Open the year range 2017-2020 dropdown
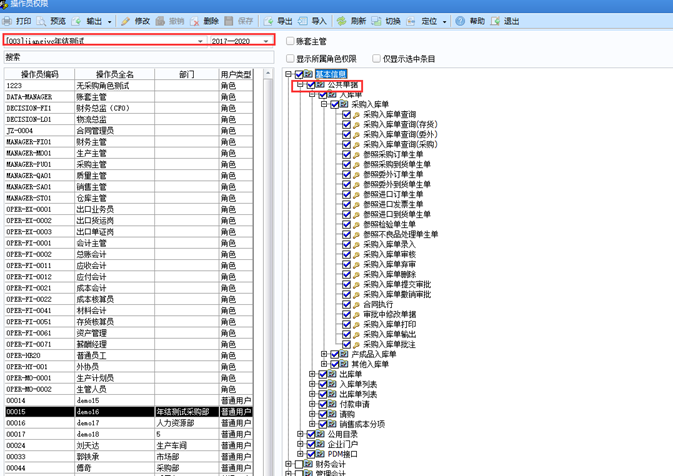 point(266,41)
